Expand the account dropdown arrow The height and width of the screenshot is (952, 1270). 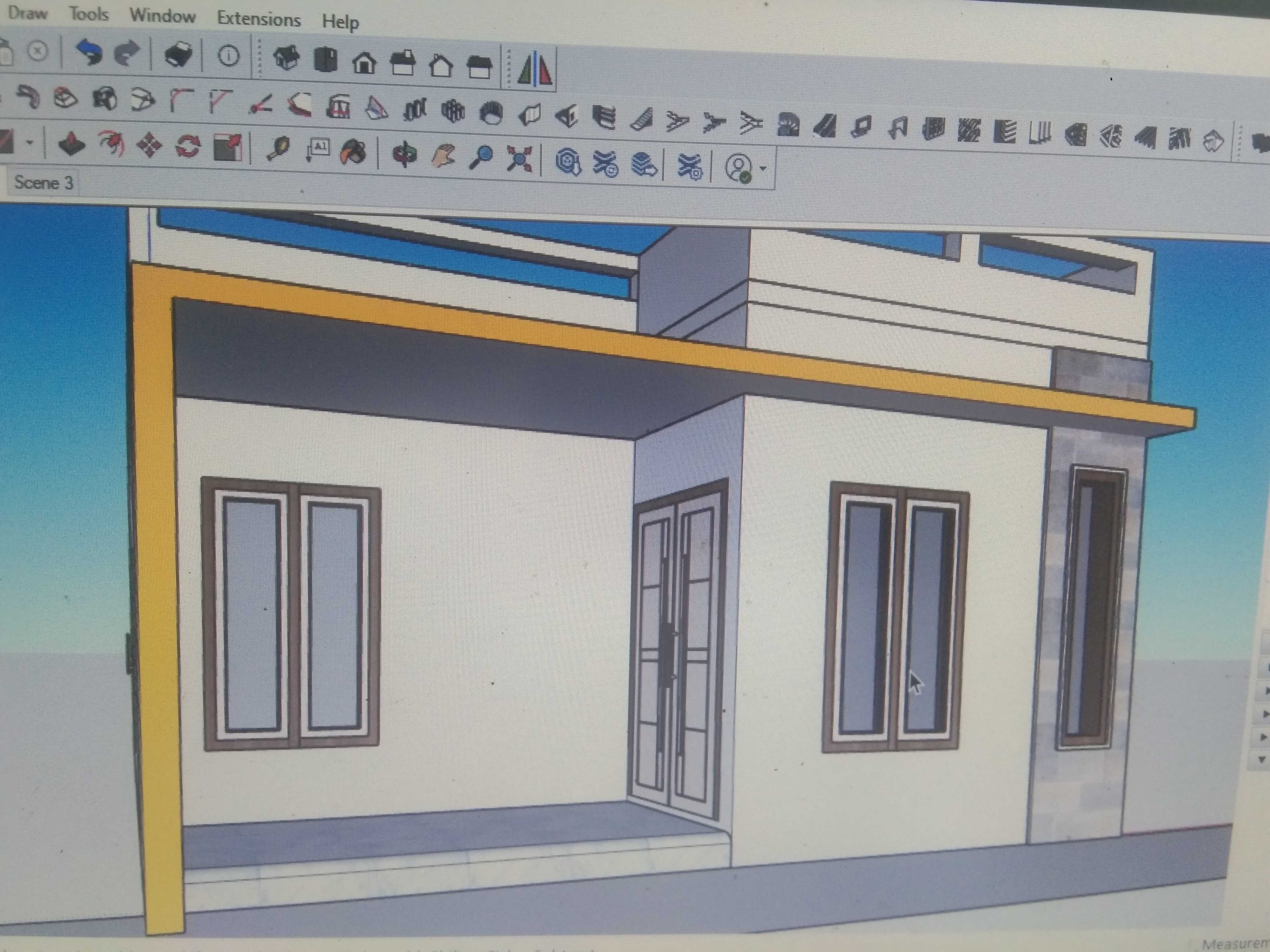point(763,169)
